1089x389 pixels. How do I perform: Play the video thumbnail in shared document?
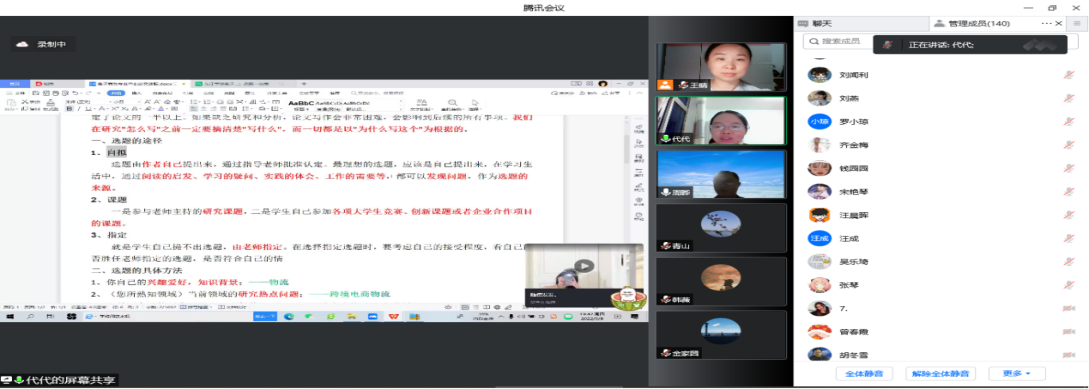click(x=584, y=265)
